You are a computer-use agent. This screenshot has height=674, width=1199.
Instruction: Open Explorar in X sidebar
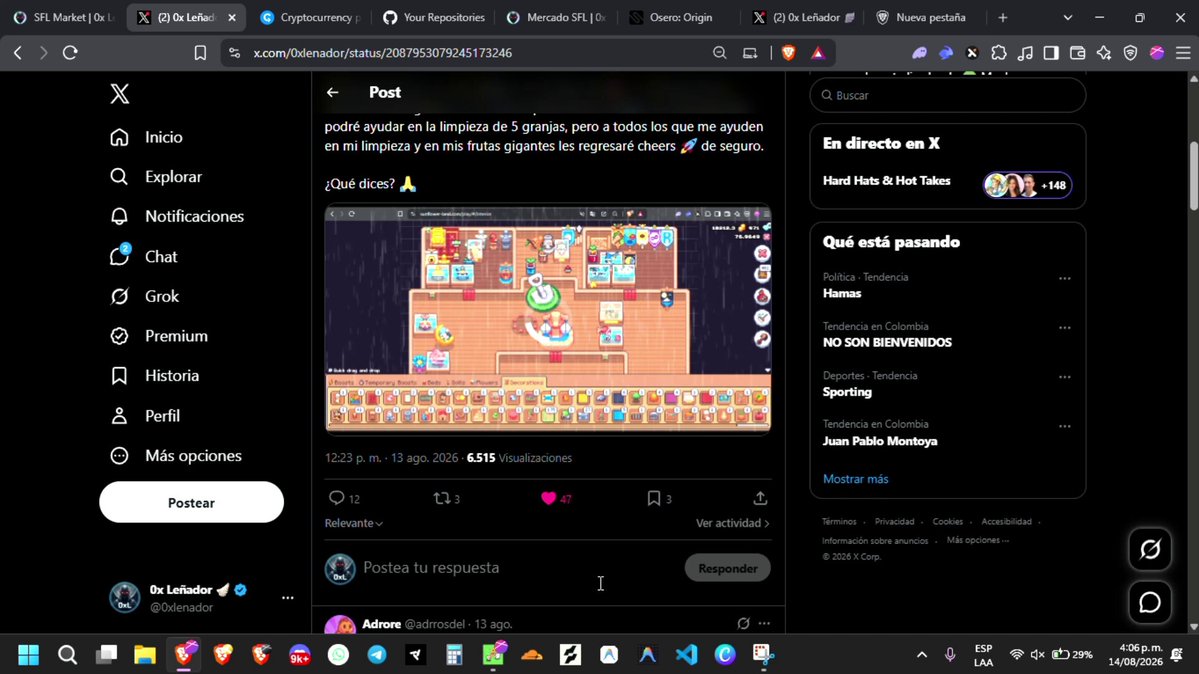point(156,177)
